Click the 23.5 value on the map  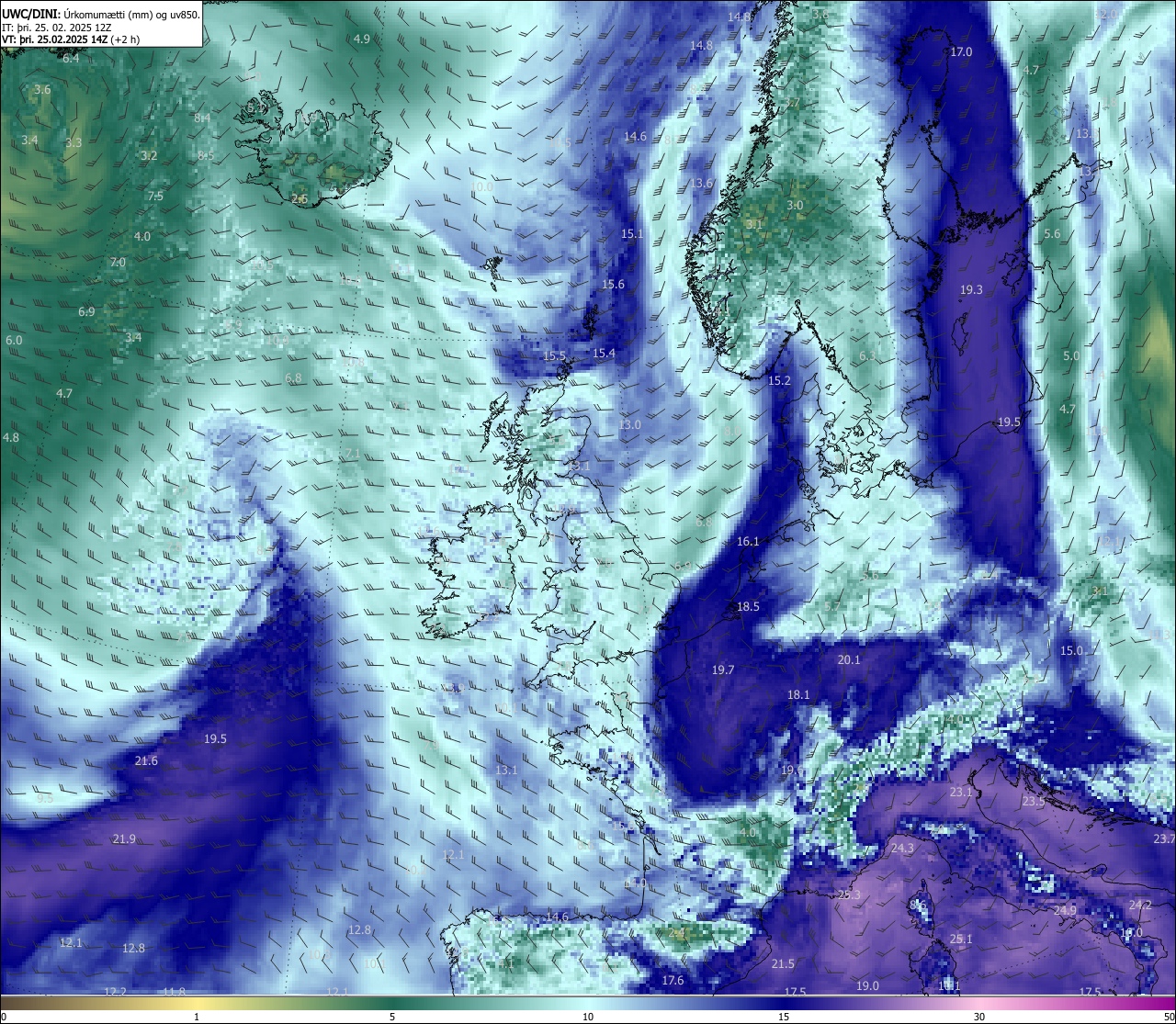[x=1034, y=801]
